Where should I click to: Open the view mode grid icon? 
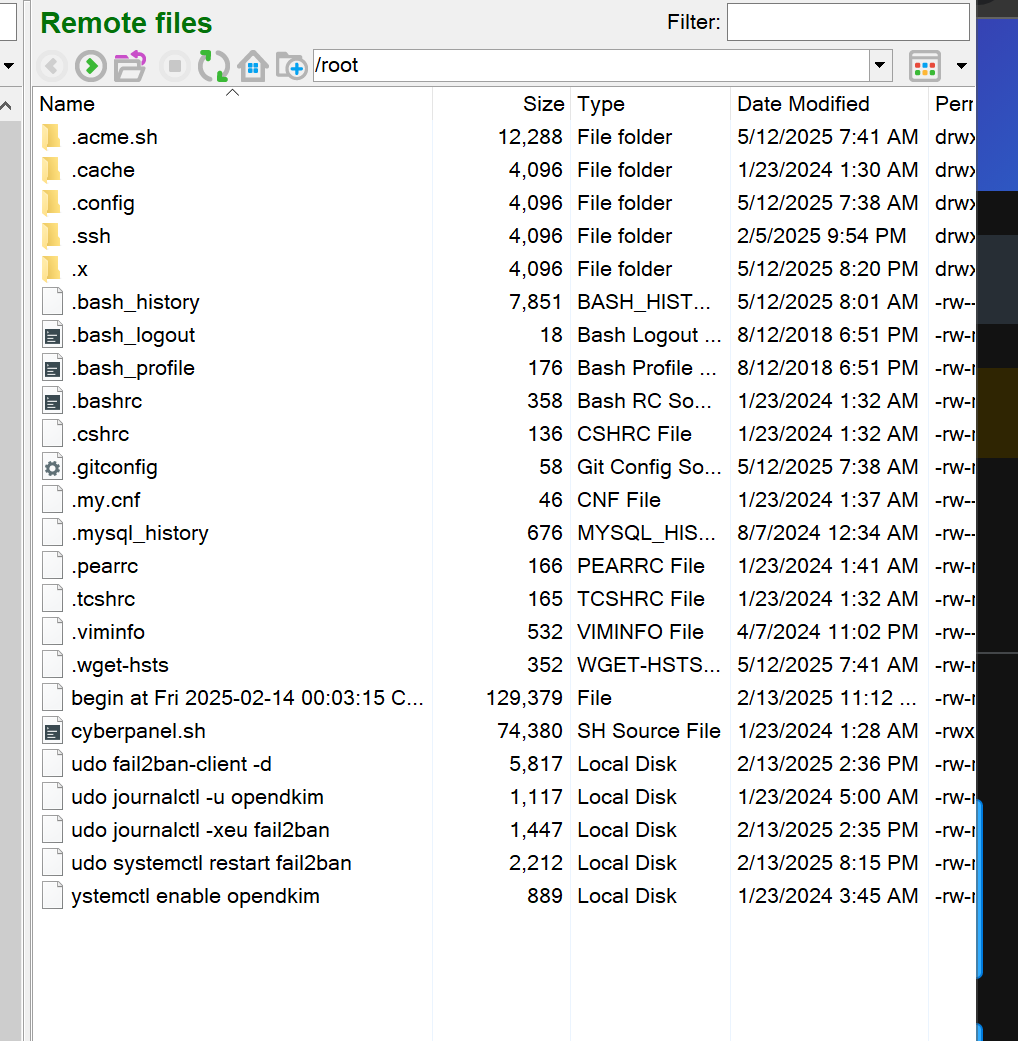(924, 66)
